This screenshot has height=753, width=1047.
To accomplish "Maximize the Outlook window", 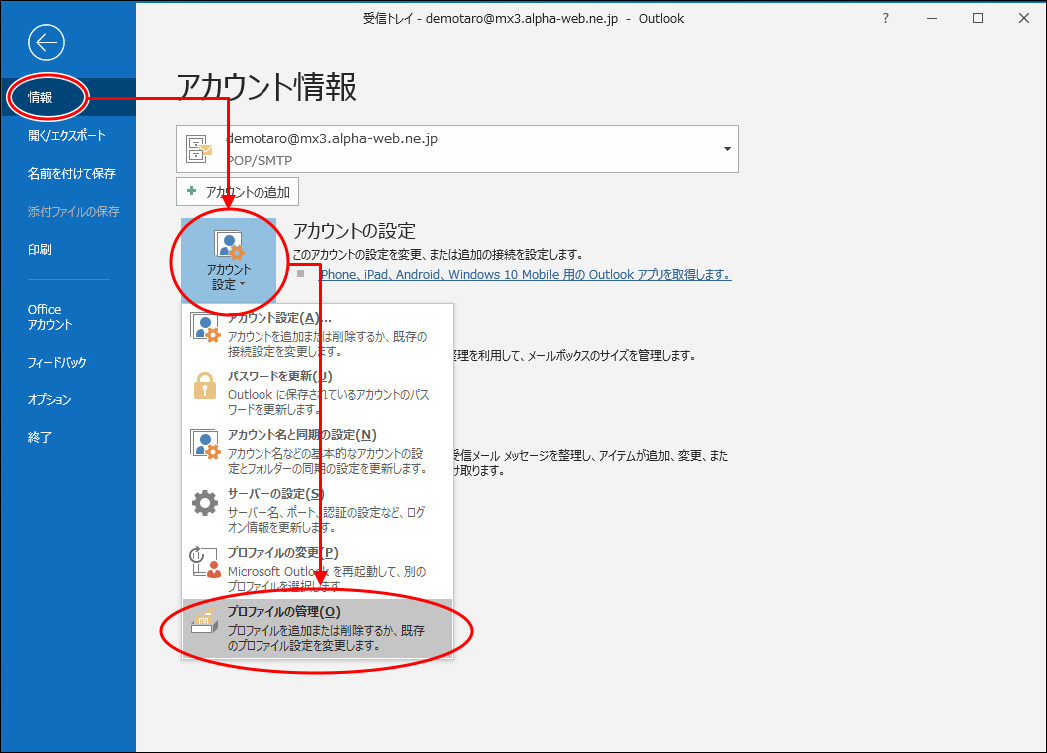I will tap(978, 19).
